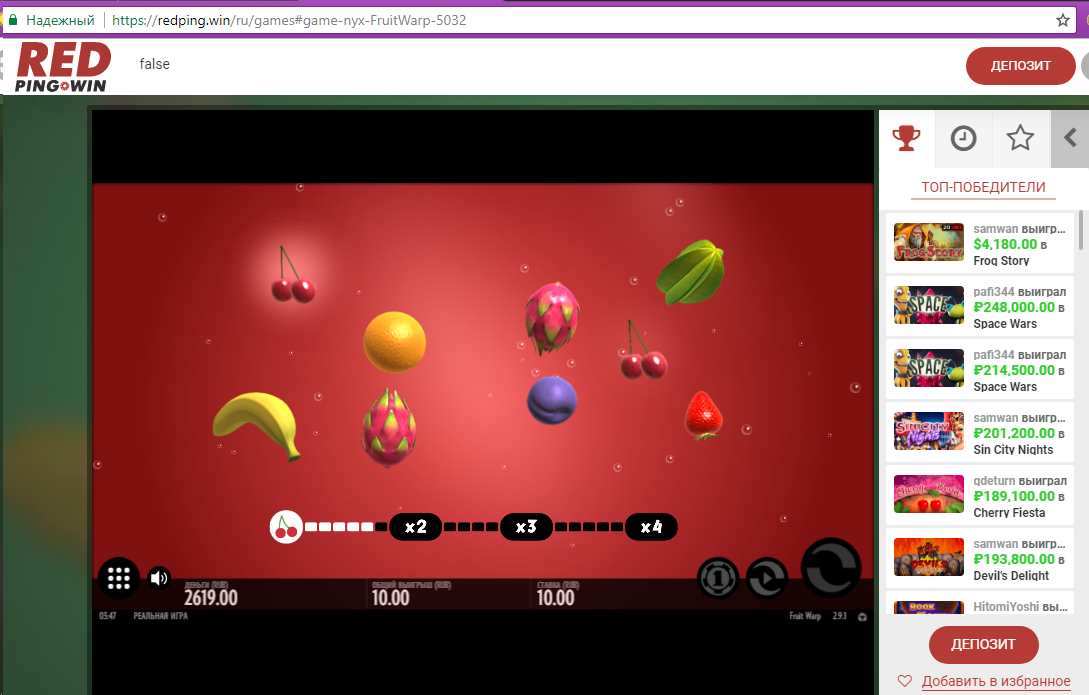Click the ₽248,000.00 win amount
The height and width of the screenshot is (695, 1089).
pyautogui.click(x=1014, y=308)
